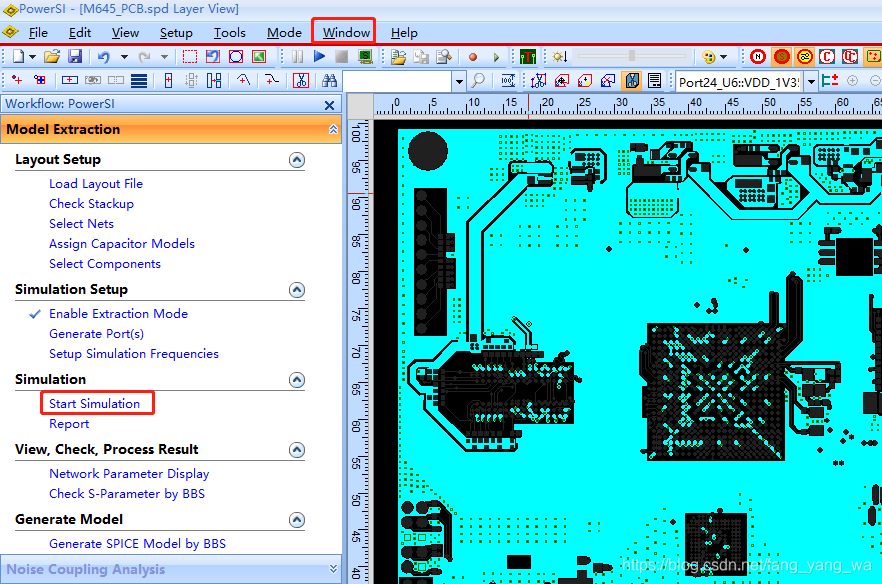Viewport: 882px width, 584px height.
Task: Click the Load Layout File link
Action: click(x=96, y=183)
